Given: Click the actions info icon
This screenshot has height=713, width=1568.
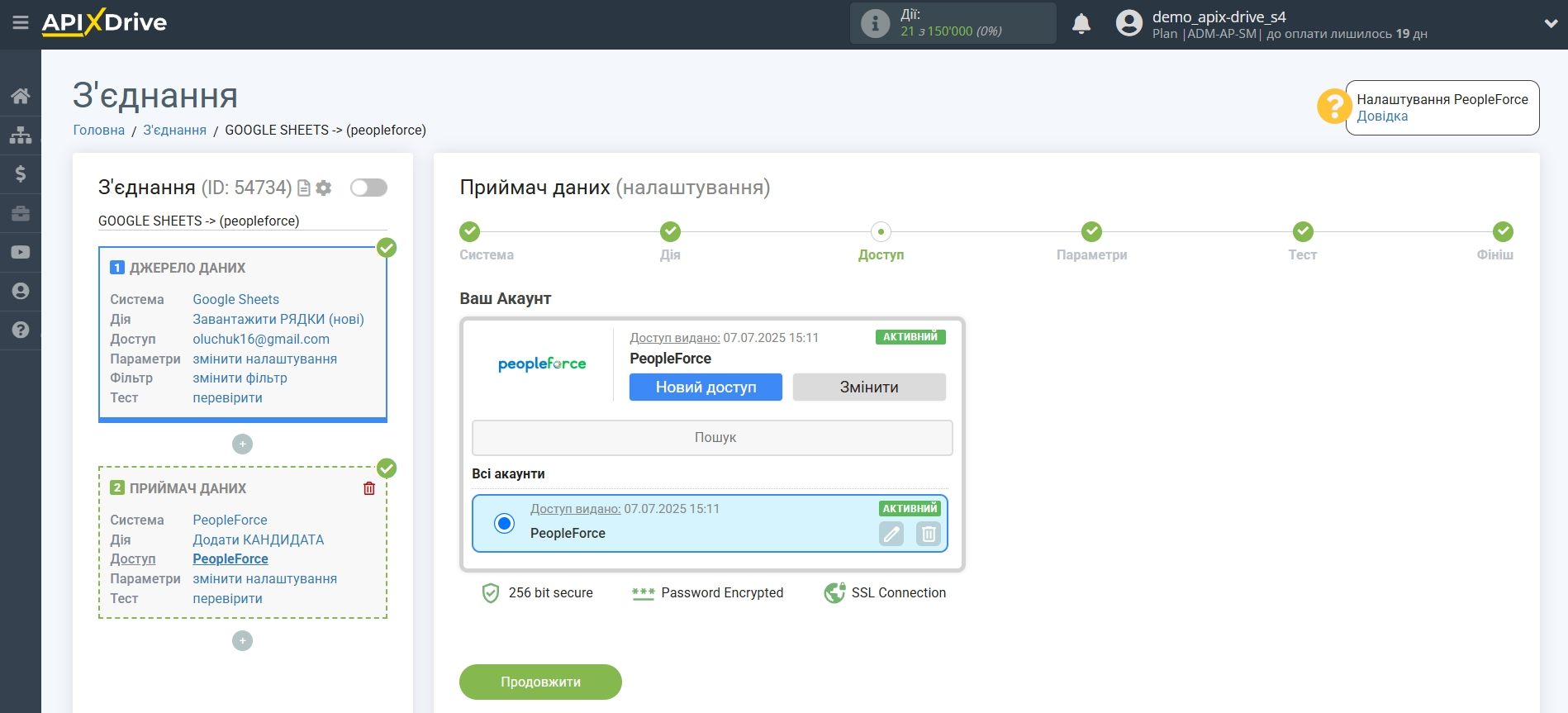Looking at the screenshot, I should (875, 23).
